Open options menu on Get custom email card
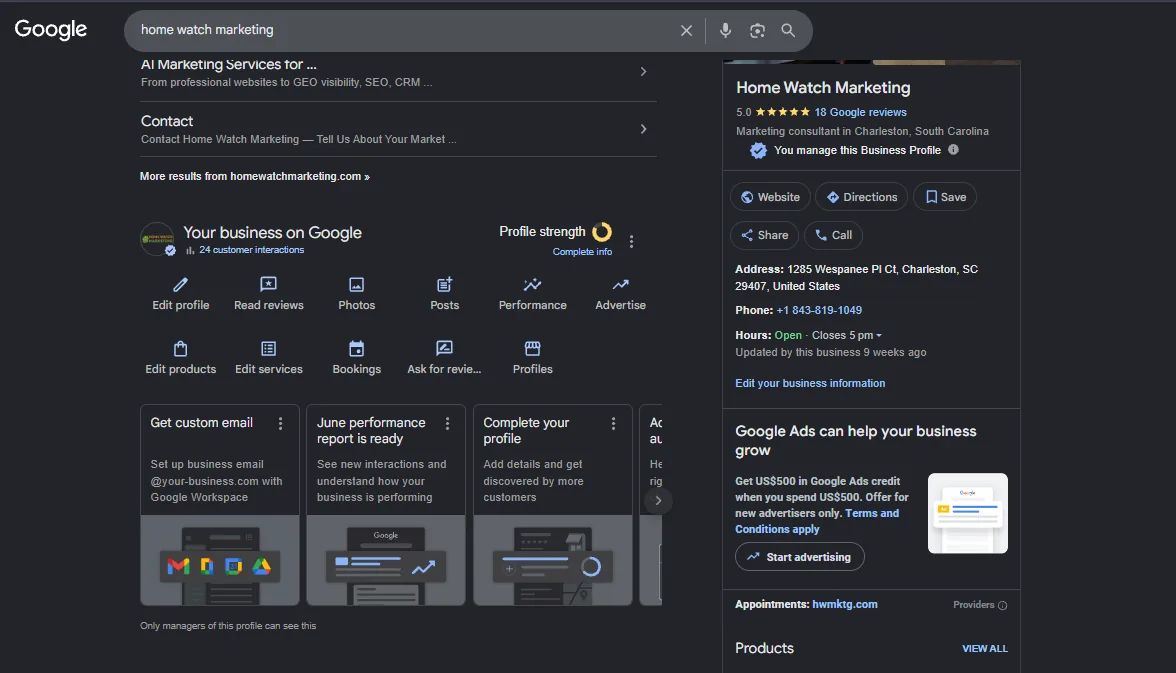1176x673 pixels. 280,424
